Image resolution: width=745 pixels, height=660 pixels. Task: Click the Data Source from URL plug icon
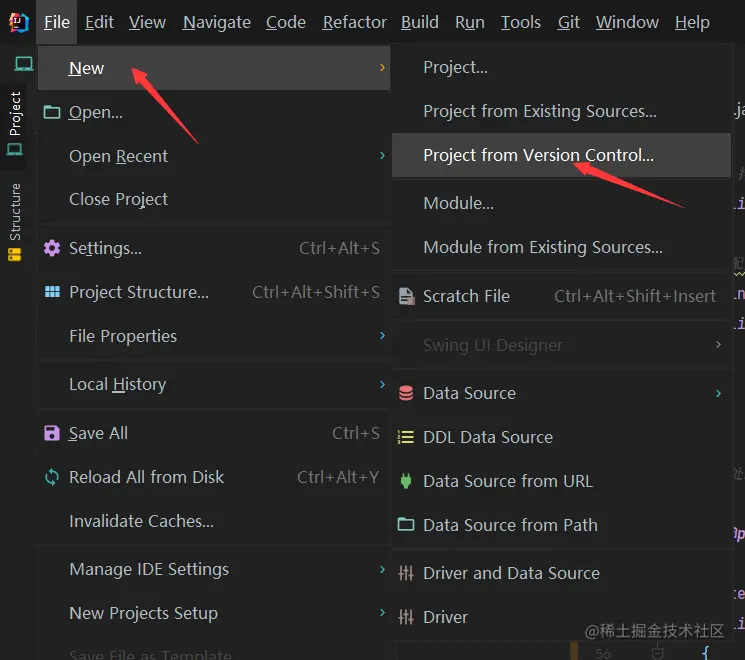406,481
